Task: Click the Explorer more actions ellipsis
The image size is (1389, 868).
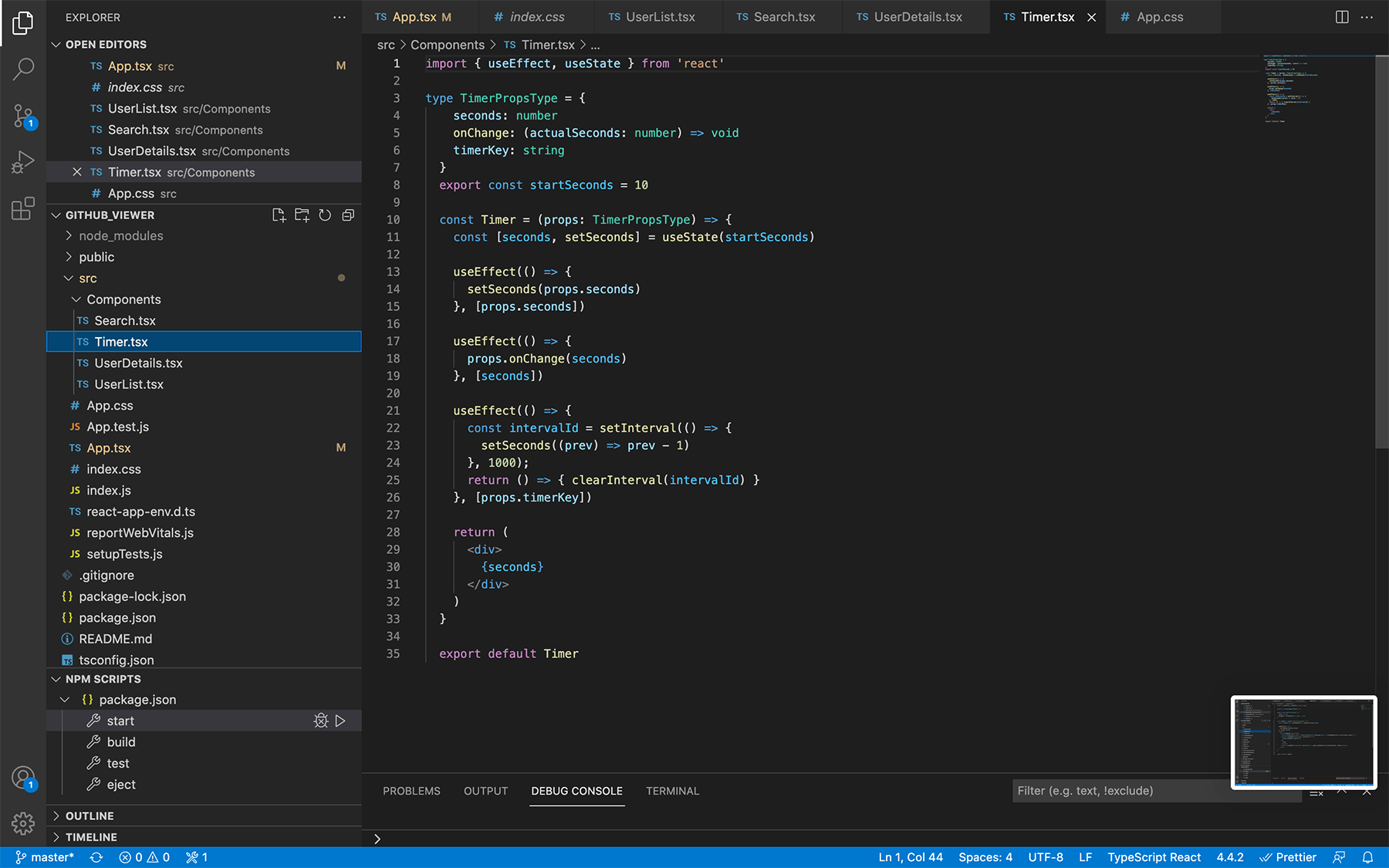Action: [x=340, y=17]
